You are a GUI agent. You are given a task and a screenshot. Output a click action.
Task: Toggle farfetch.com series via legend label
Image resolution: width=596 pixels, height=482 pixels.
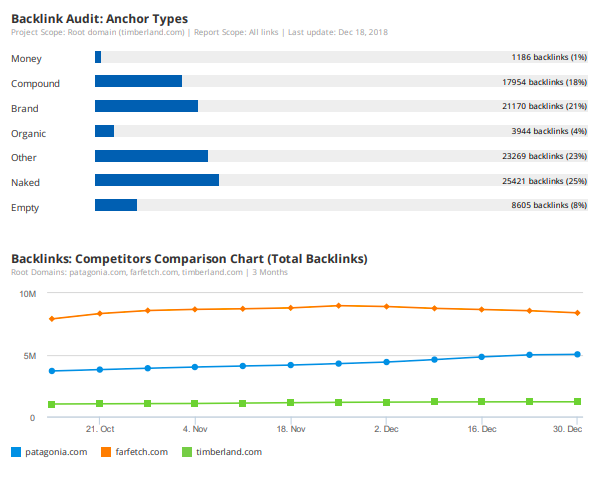tap(141, 452)
